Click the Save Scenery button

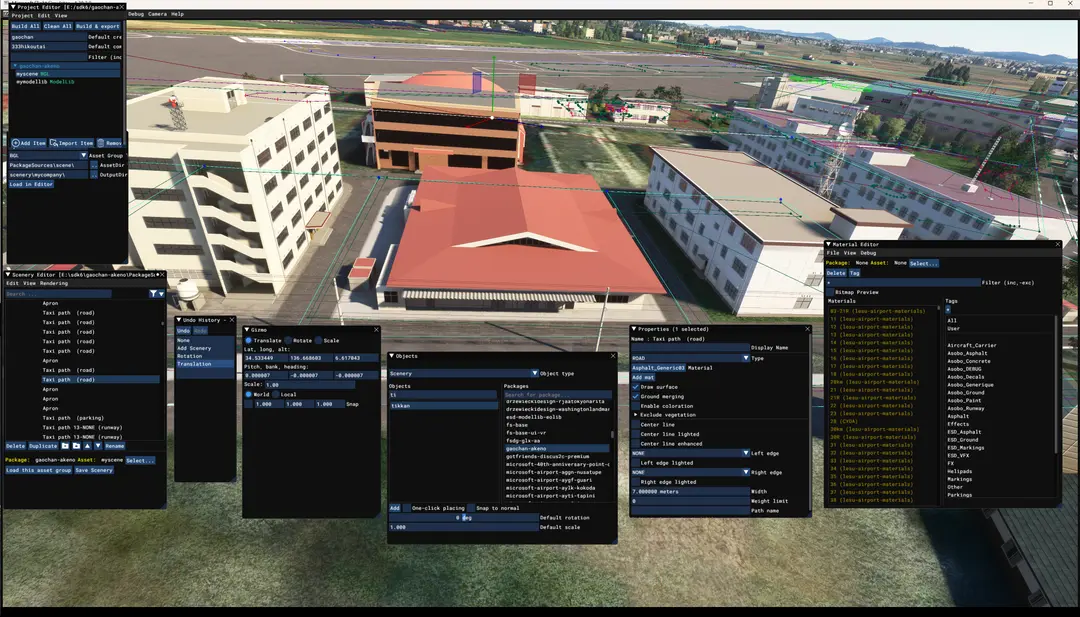tap(94, 470)
